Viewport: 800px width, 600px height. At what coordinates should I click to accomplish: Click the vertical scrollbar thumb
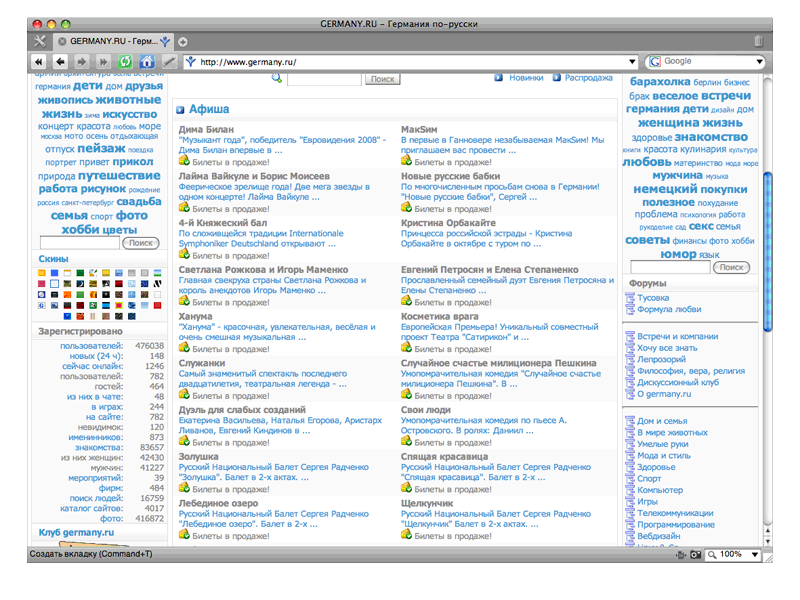(767, 252)
